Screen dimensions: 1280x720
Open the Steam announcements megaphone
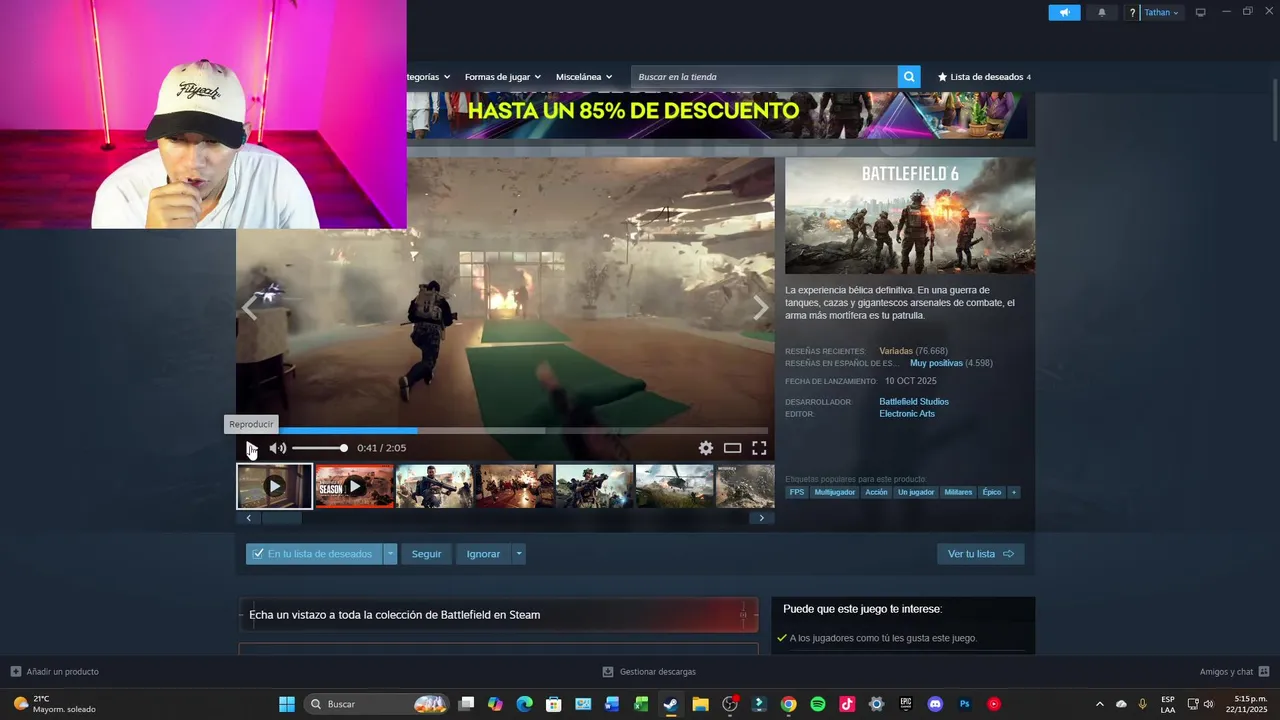click(x=1064, y=12)
